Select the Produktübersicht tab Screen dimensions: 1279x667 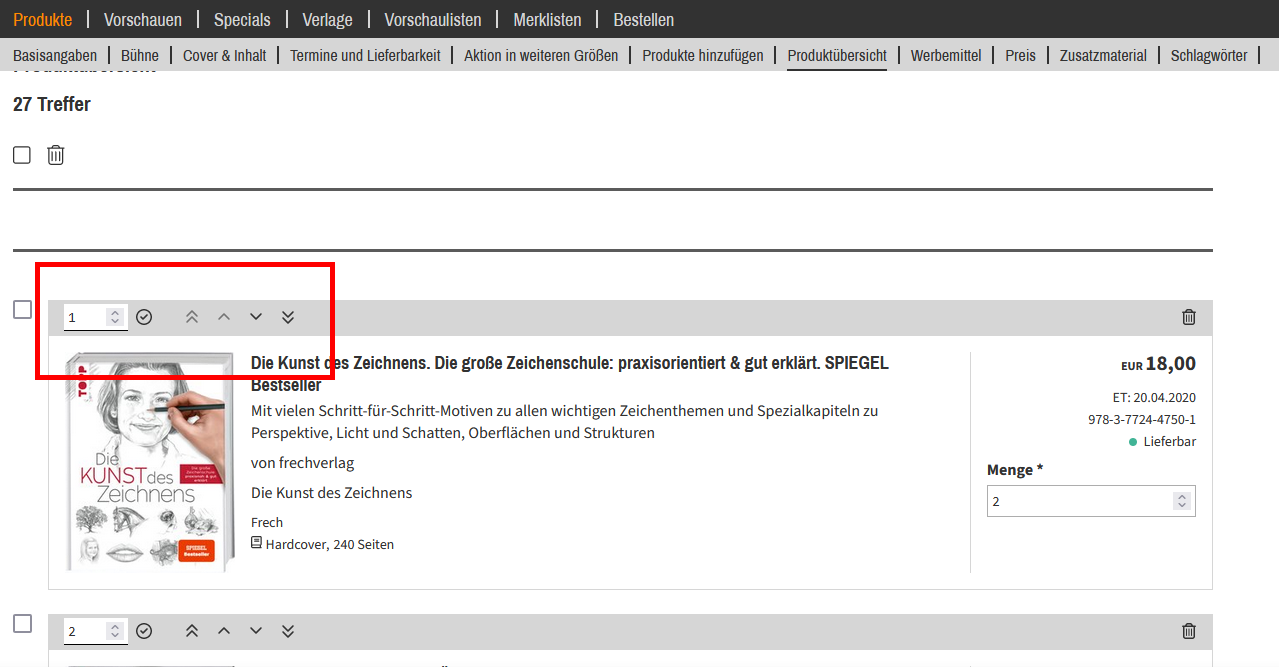coord(837,55)
